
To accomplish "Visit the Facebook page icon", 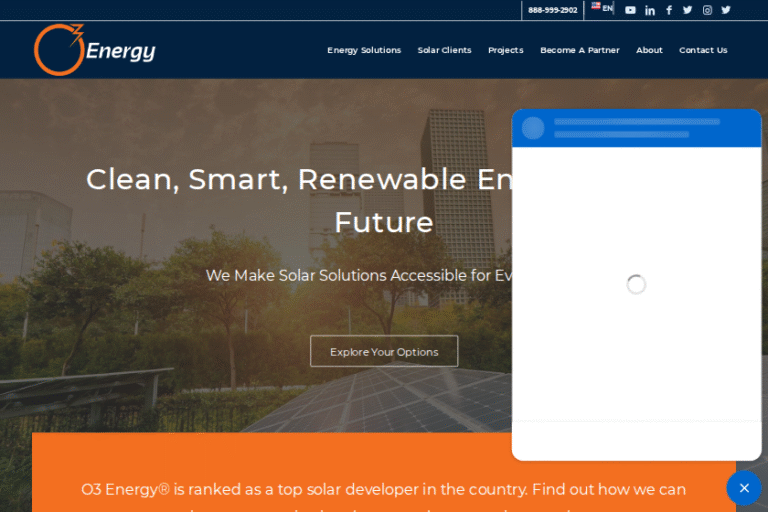I will (669, 10).
